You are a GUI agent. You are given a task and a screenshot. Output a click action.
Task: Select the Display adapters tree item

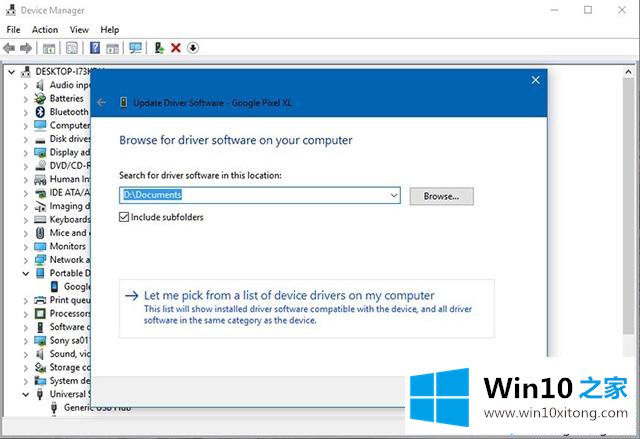click(70, 152)
